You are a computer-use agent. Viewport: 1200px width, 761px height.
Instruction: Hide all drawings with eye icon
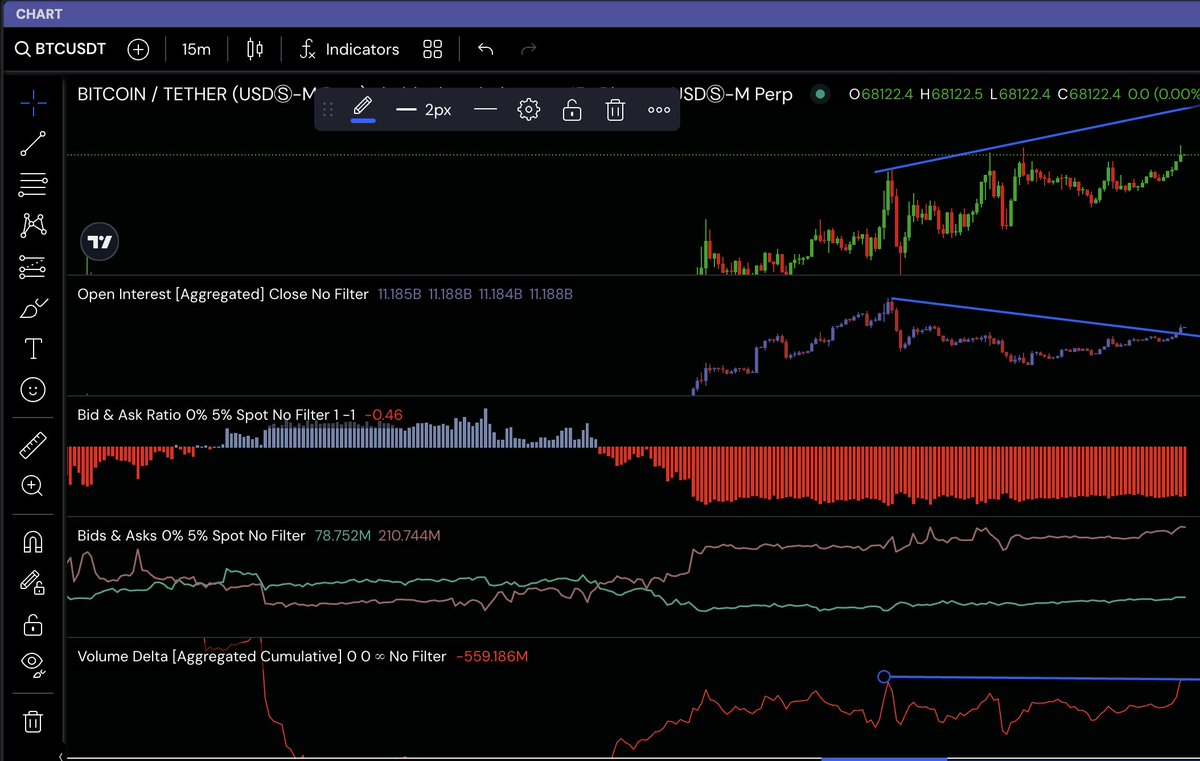click(x=33, y=664)
